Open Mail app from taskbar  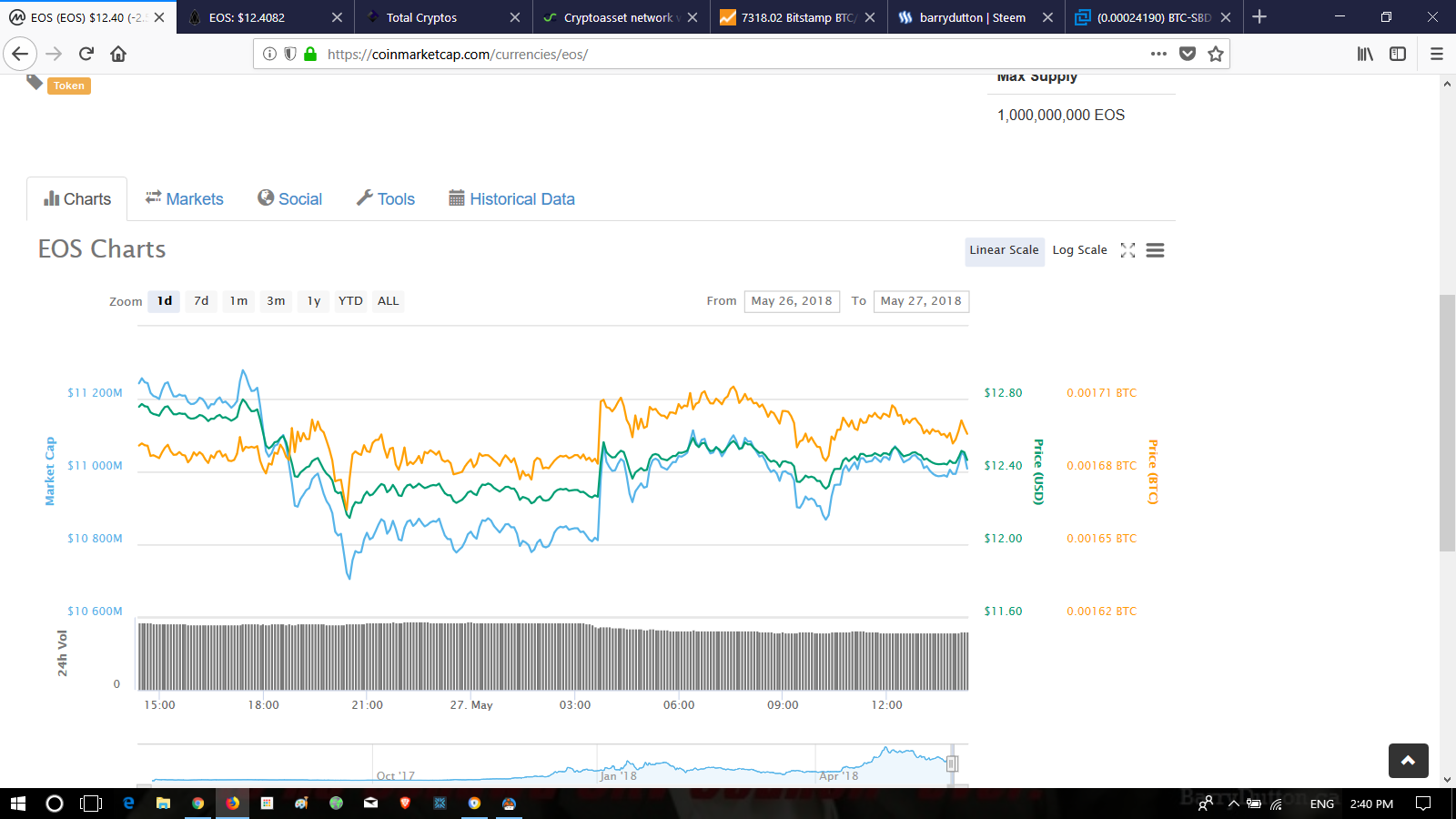click(x=370, y=804)
